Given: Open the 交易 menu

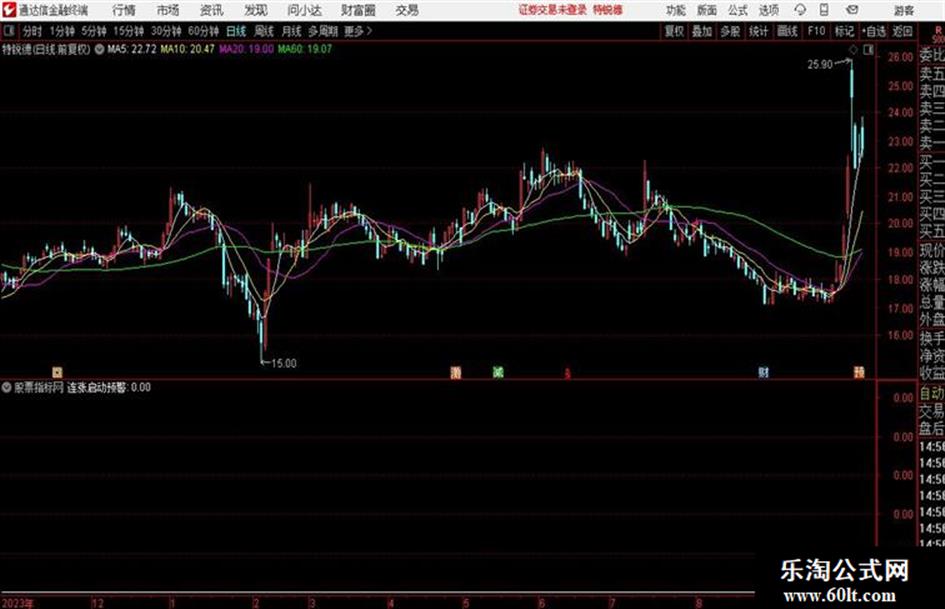Looking at the screenshot, I should (407, 10).
